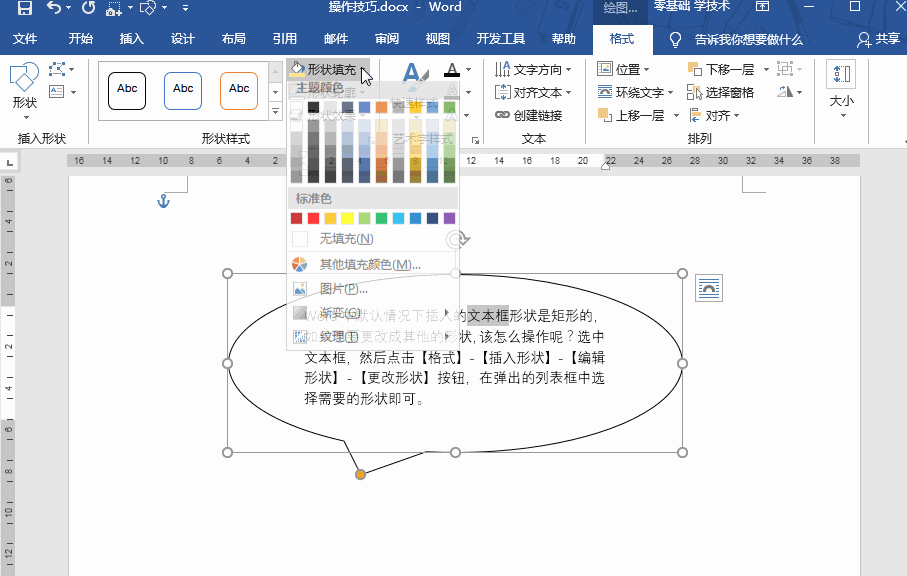Open the Text Fill color dropdown arrow
Image resolution: width=907 pixels, height=576 pixels.
(x=469, y=70)
